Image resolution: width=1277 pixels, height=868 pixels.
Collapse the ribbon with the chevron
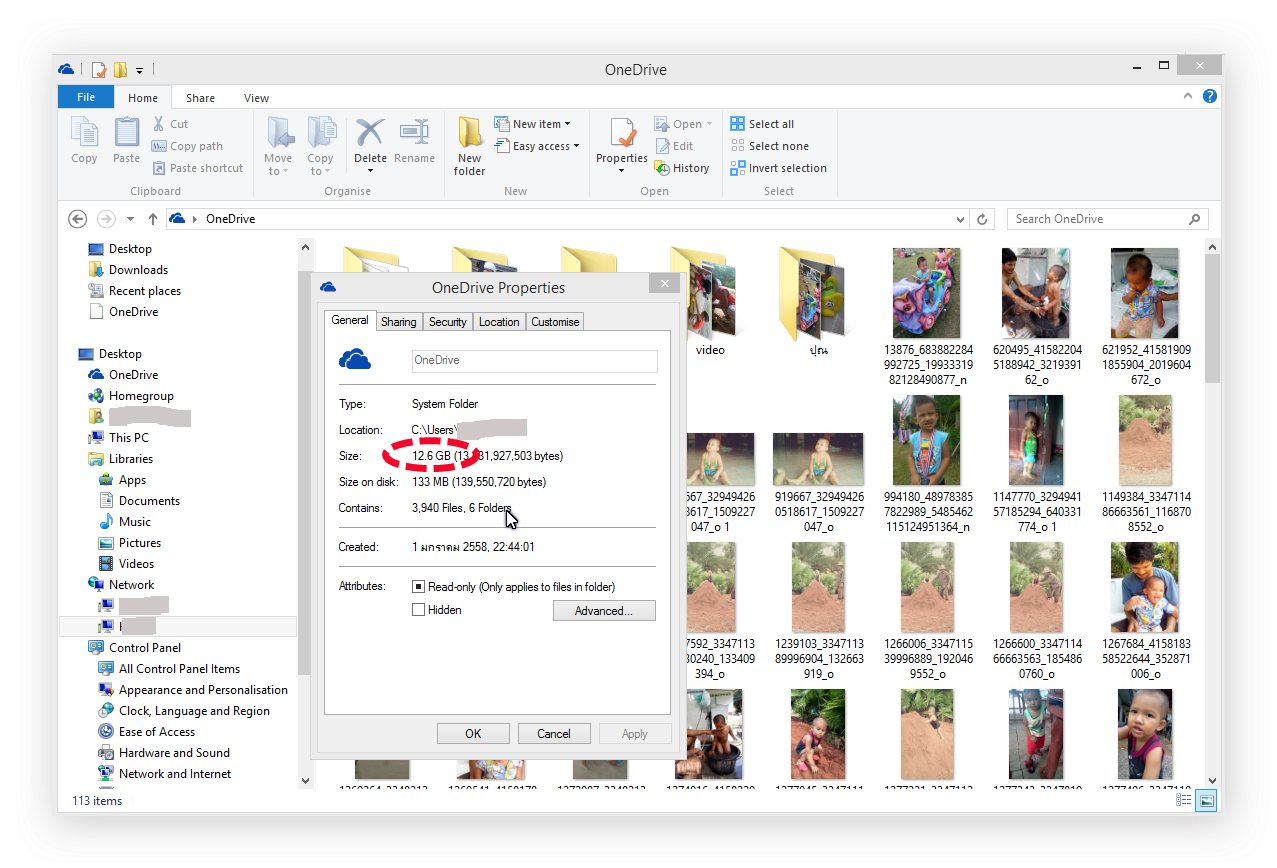(1188, 97)
